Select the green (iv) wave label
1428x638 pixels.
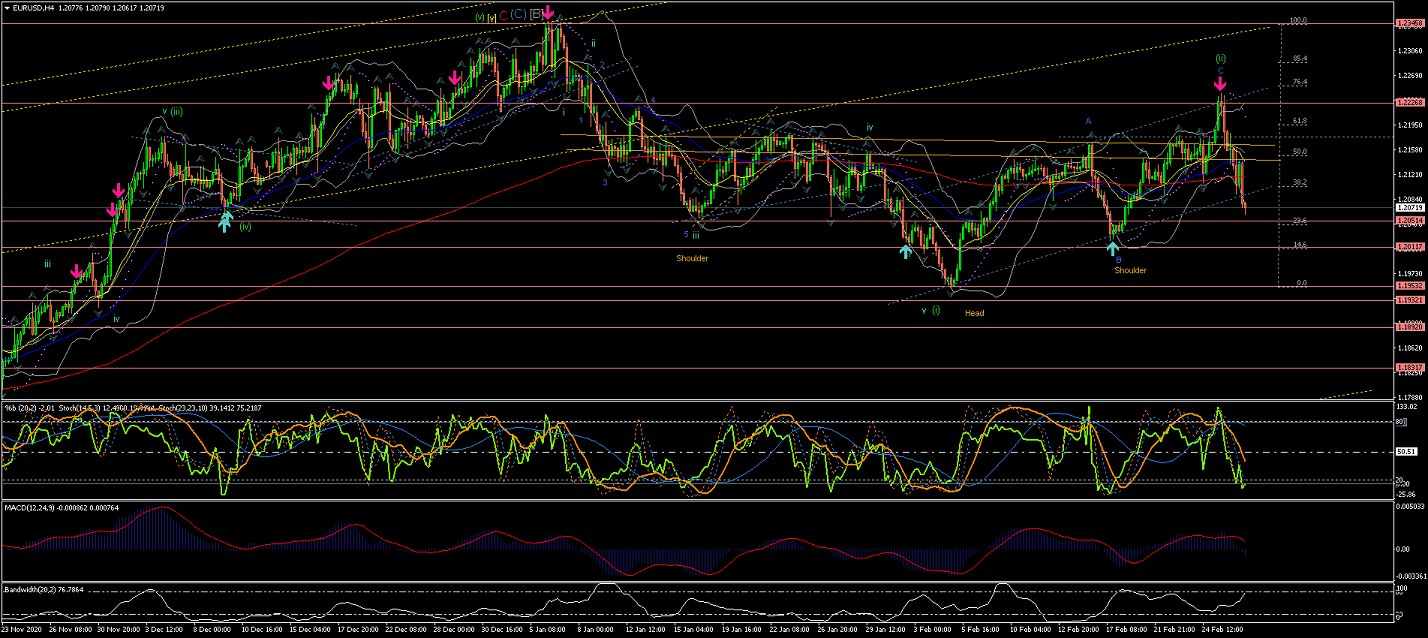point(245,227)
